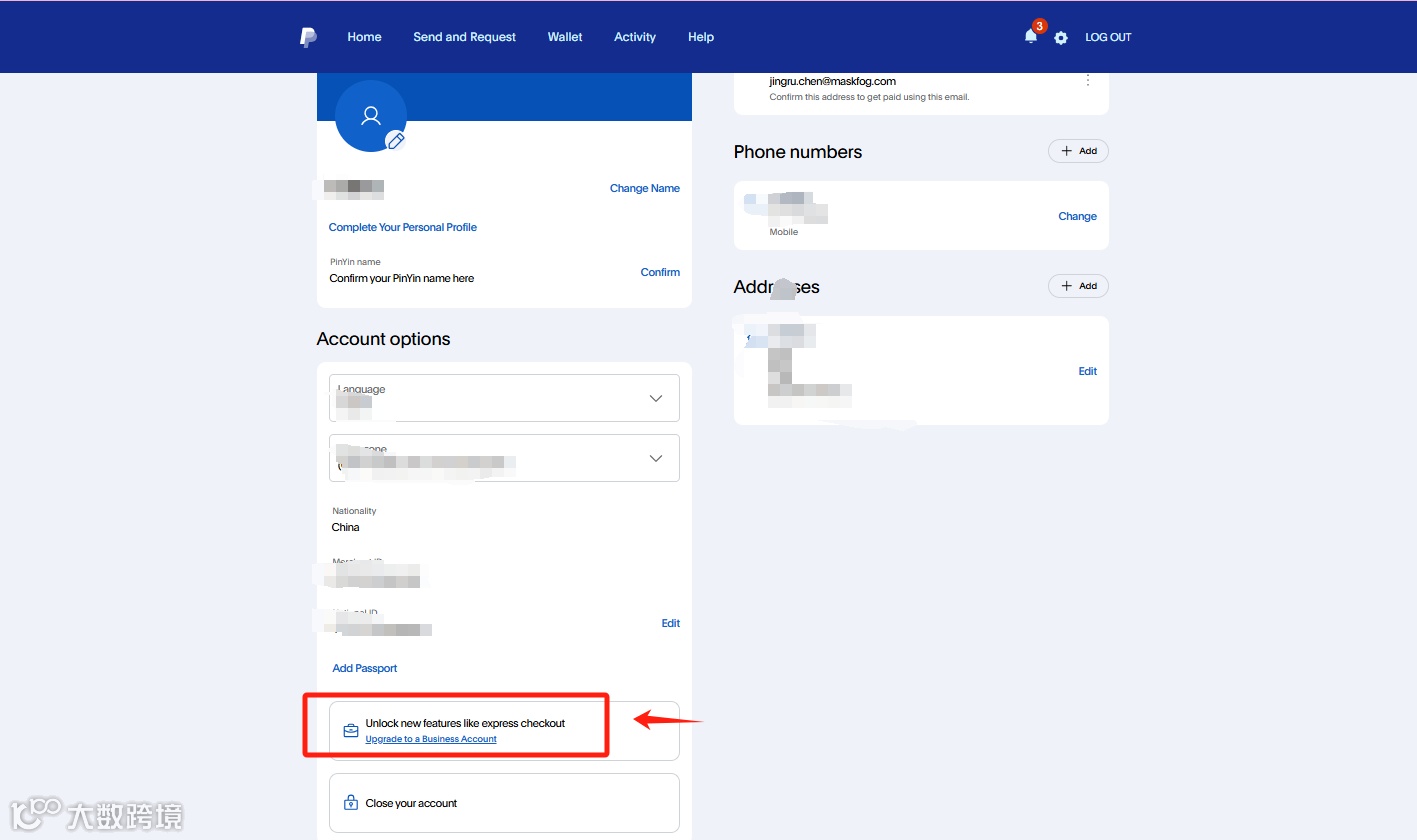Open the email options three-dot menu
The width and height of the screenshot is (1417, 840).
pos(1088,80)
